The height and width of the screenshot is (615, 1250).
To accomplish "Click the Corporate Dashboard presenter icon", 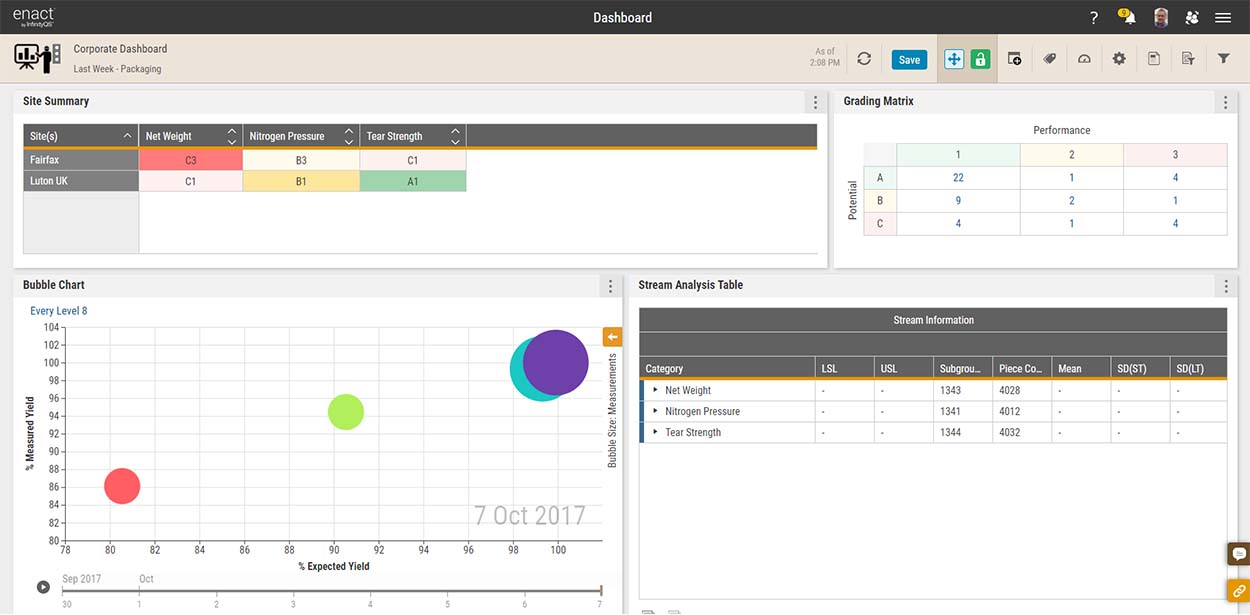I will (x=37, y=58).
